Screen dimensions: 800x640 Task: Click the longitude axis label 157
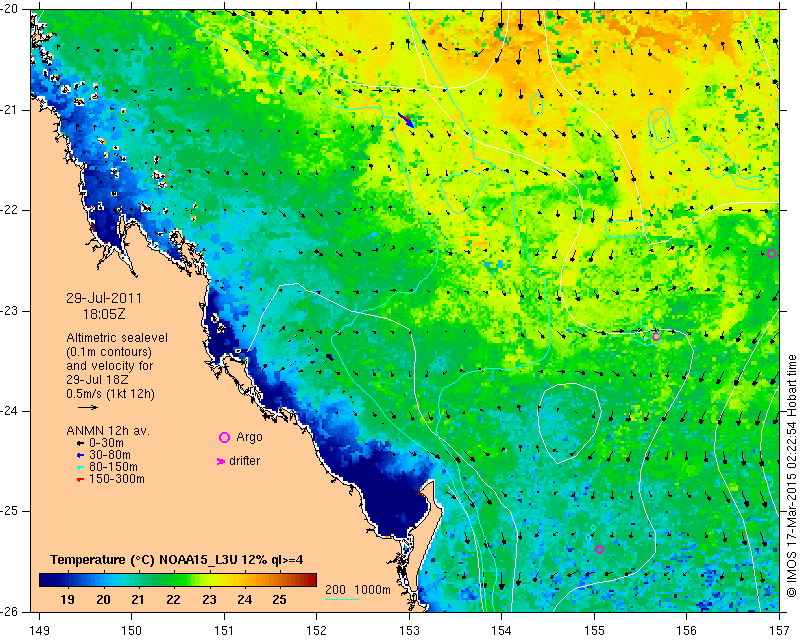tap(779, 631)
